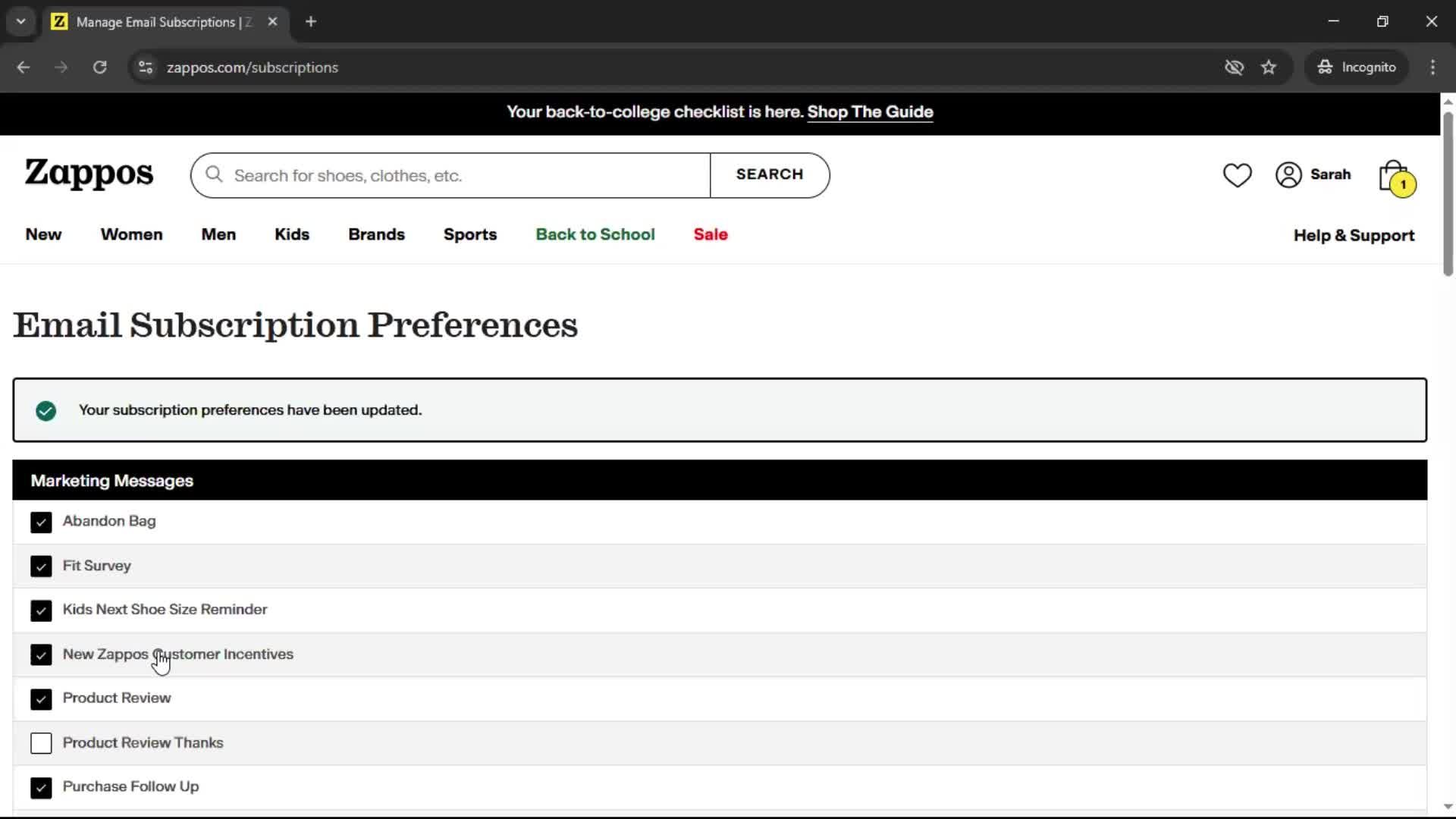
Task: Click the account avatar icon
Action: [x=1288, y=175]
